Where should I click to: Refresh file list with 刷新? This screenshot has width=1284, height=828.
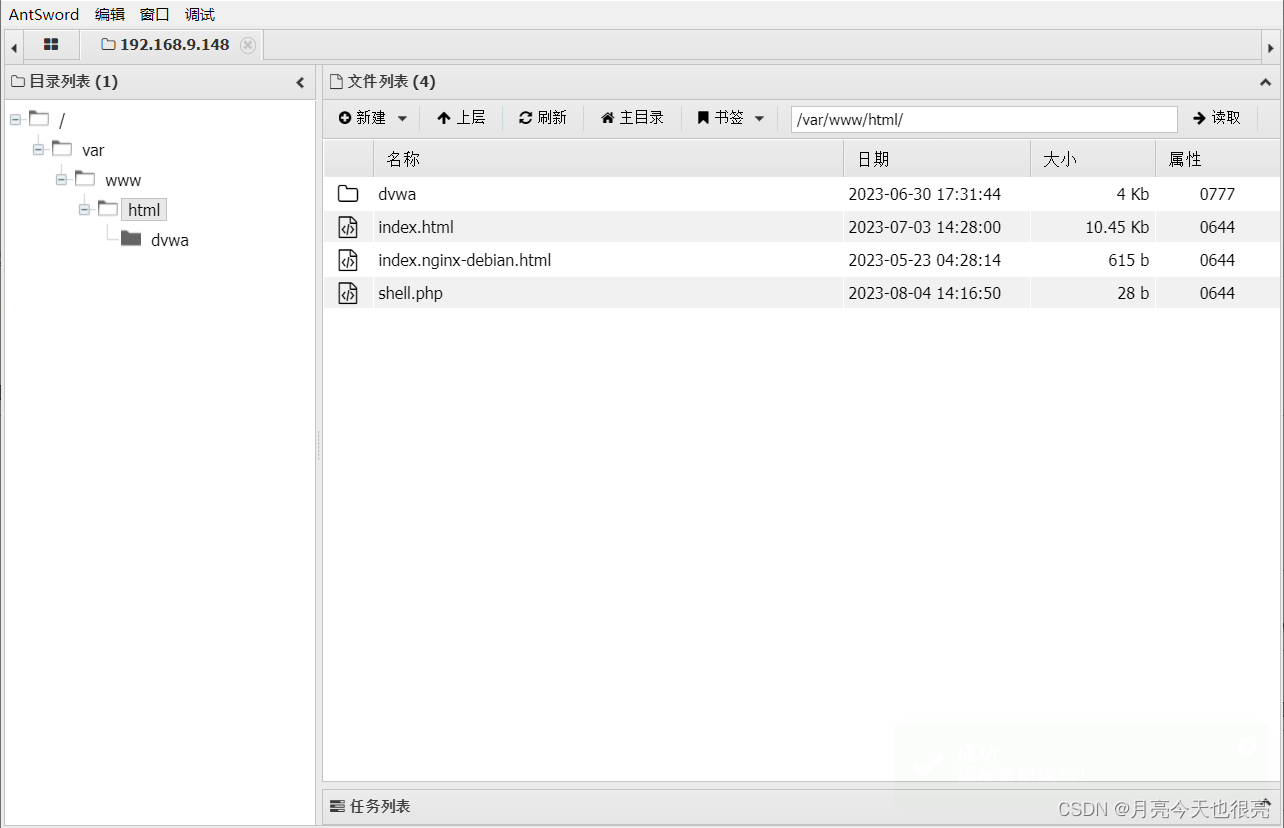[543, 118]
